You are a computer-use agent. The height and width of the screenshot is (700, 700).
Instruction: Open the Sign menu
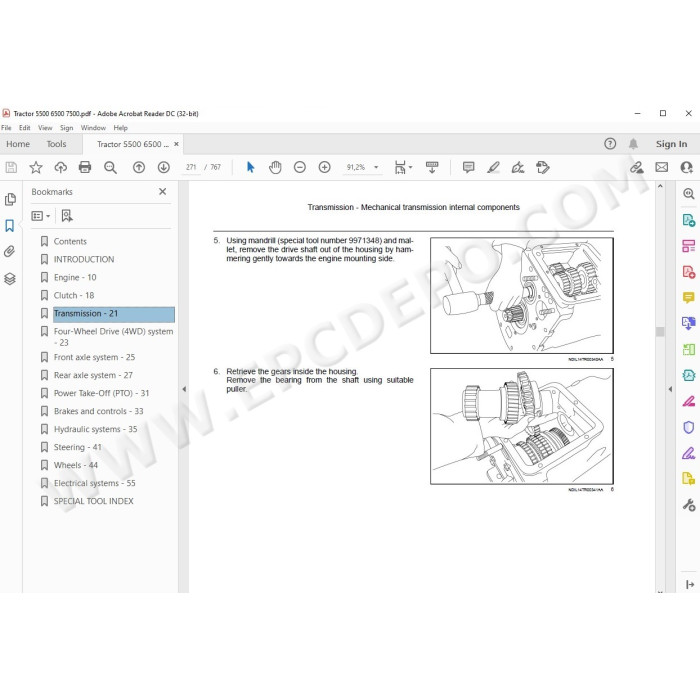tap(67, 128)
